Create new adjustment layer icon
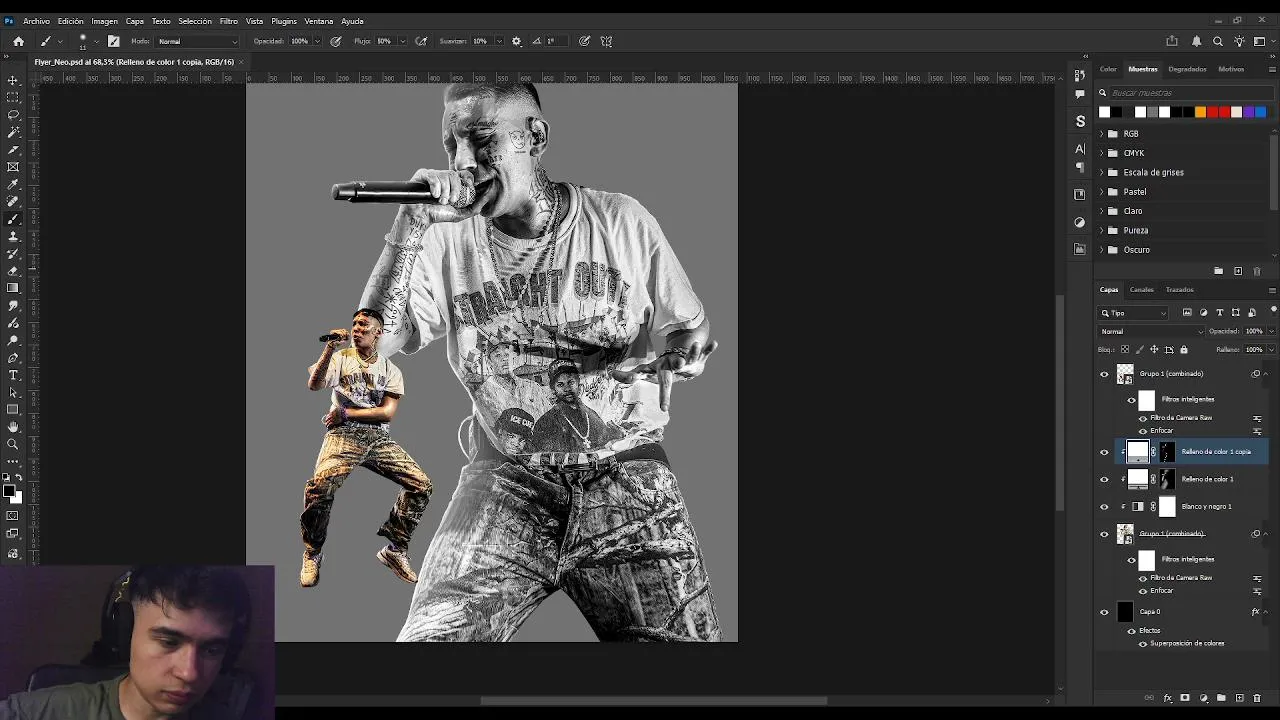Image resolution: width=1280 pixels, height=720 pixels. click(1203, 698)
